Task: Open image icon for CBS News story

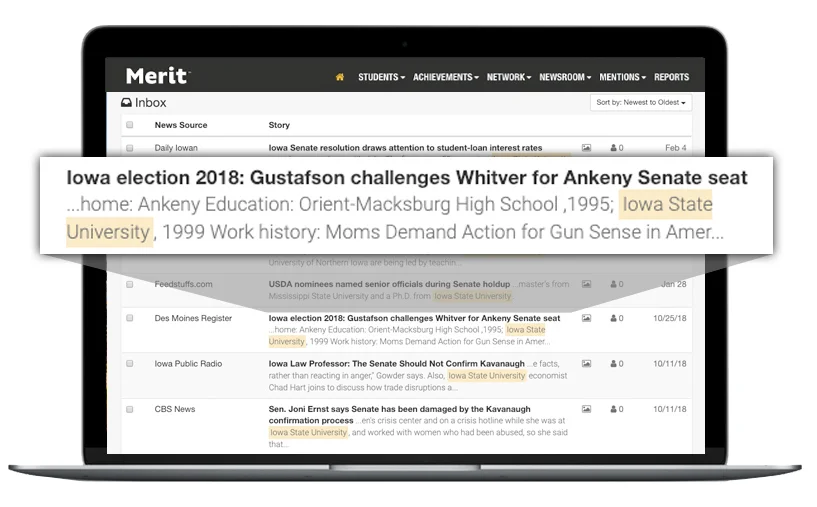Action: coord(586,409)
